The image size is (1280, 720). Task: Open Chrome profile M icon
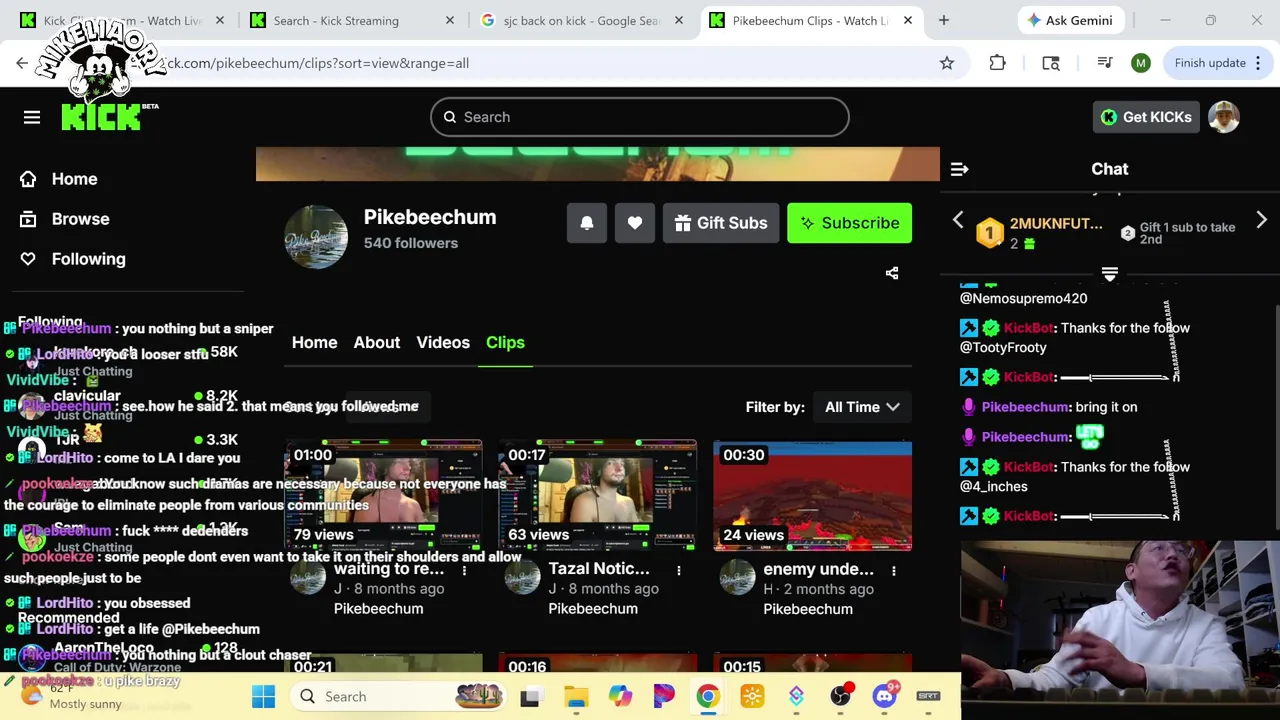pyautogui.click(x=1140, y=63)
